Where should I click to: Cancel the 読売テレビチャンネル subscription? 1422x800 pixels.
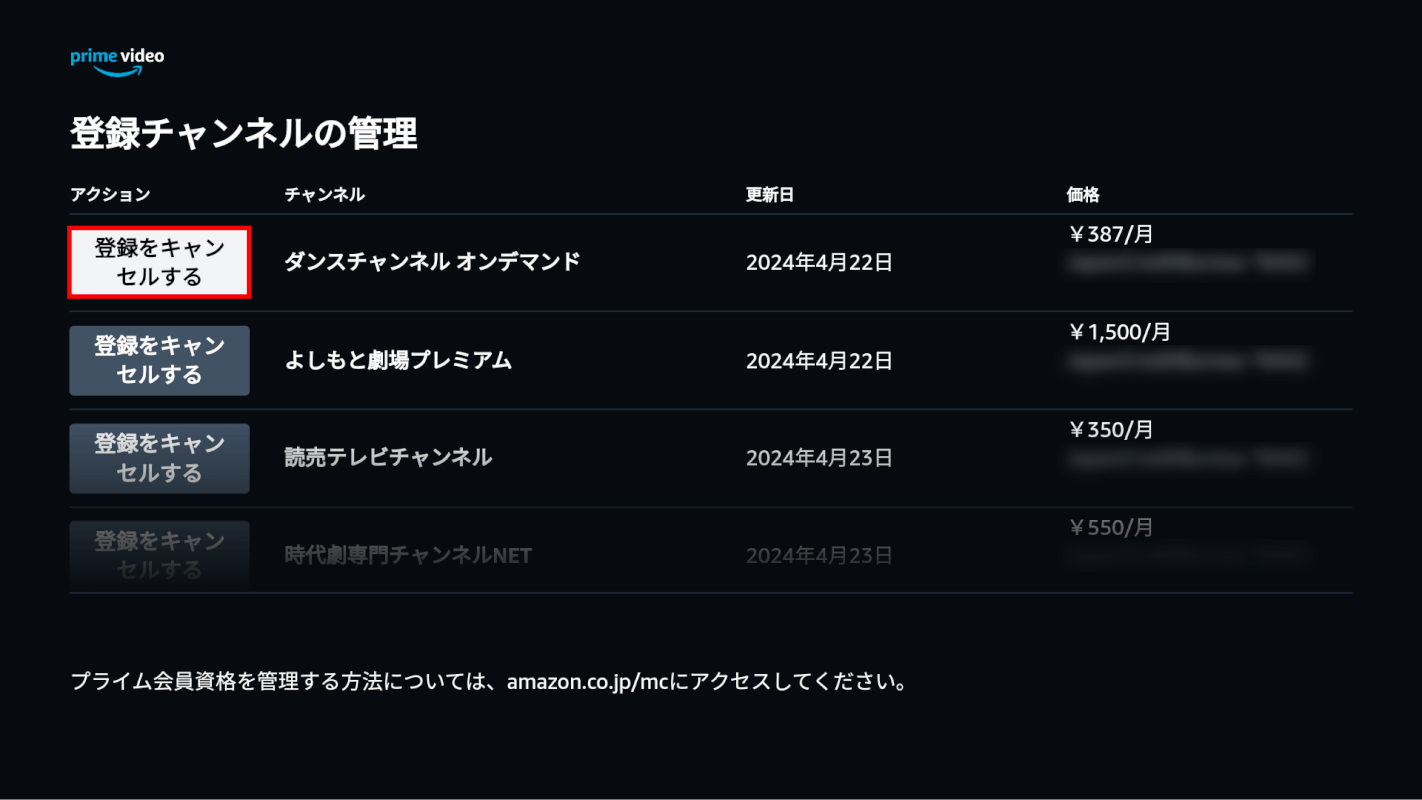tap(159, 458)
